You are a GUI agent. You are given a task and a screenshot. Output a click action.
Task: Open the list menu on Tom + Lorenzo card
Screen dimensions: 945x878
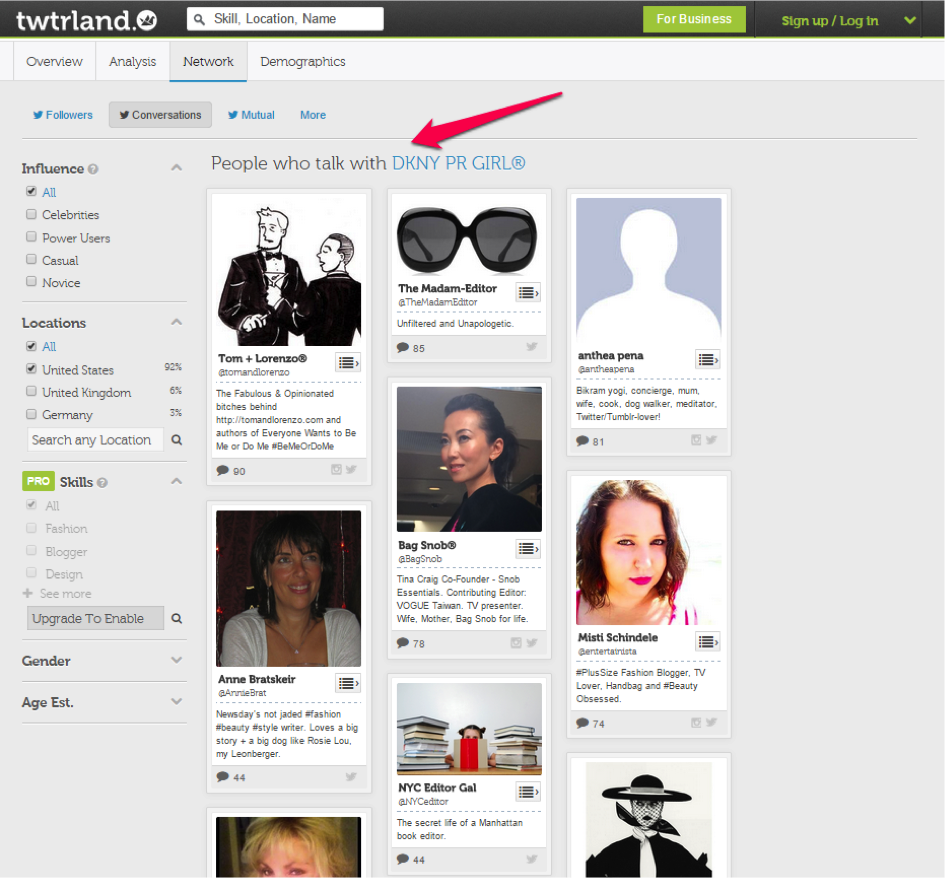pyautogui.click(x=348, y=362)
